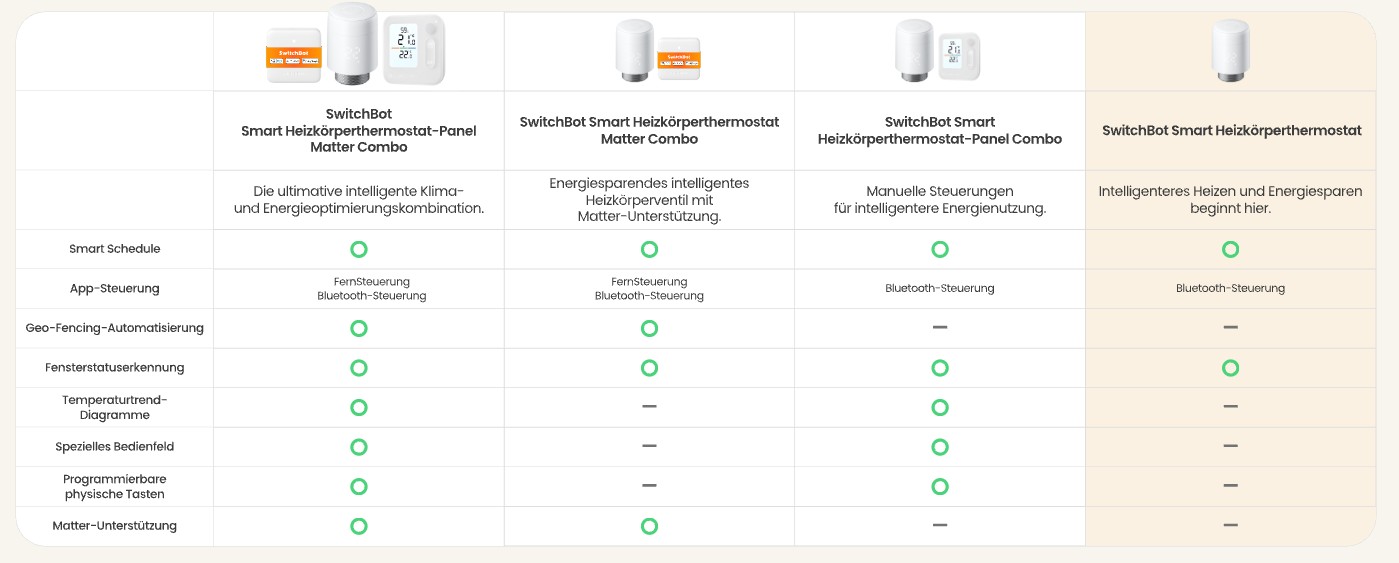Click Geo-Fencing dash in Panel Combo column
Viewport: 1399px width, 563px height.
tap(940, 328)
